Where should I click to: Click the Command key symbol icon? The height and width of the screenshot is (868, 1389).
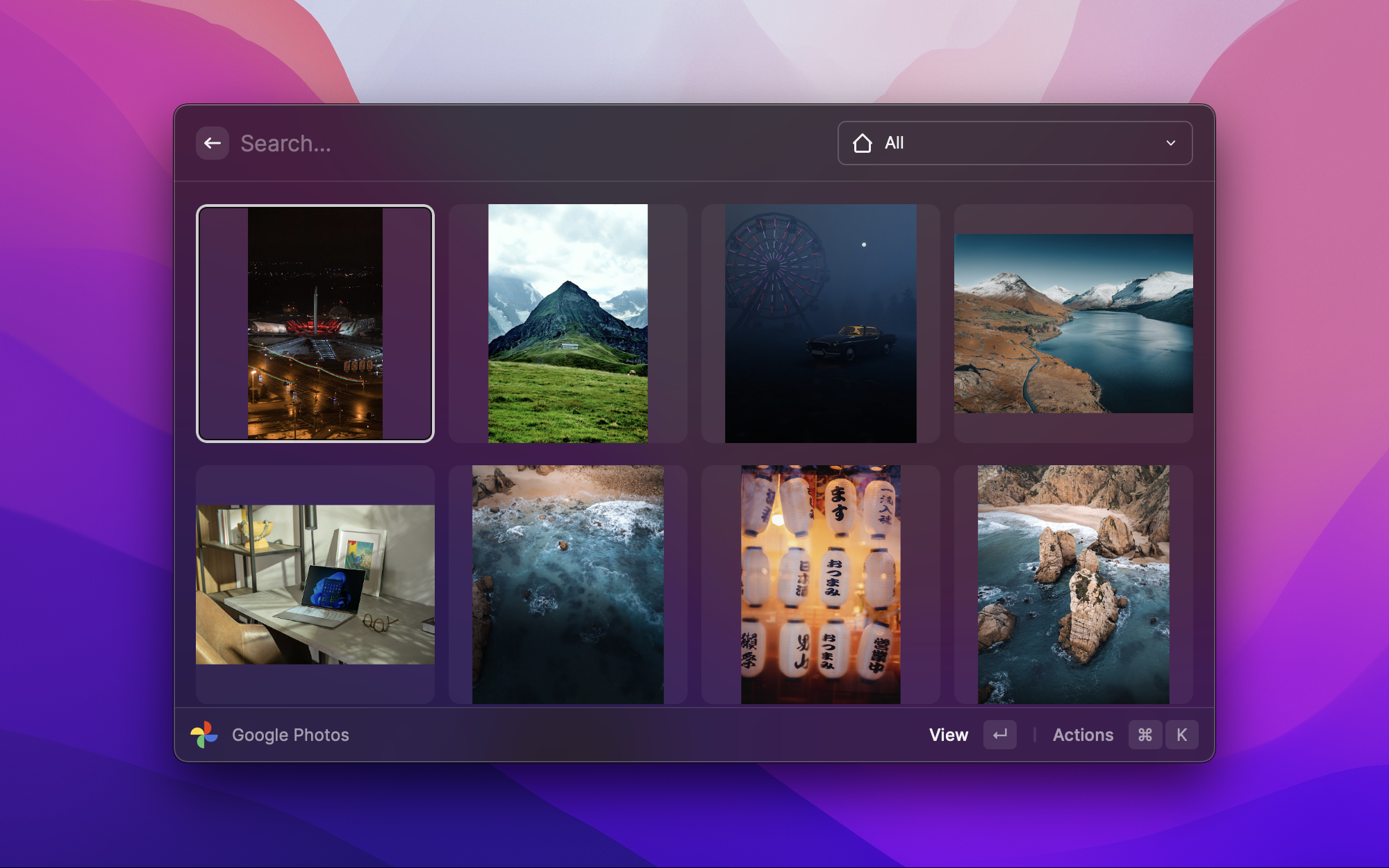tap(1145, 735)
